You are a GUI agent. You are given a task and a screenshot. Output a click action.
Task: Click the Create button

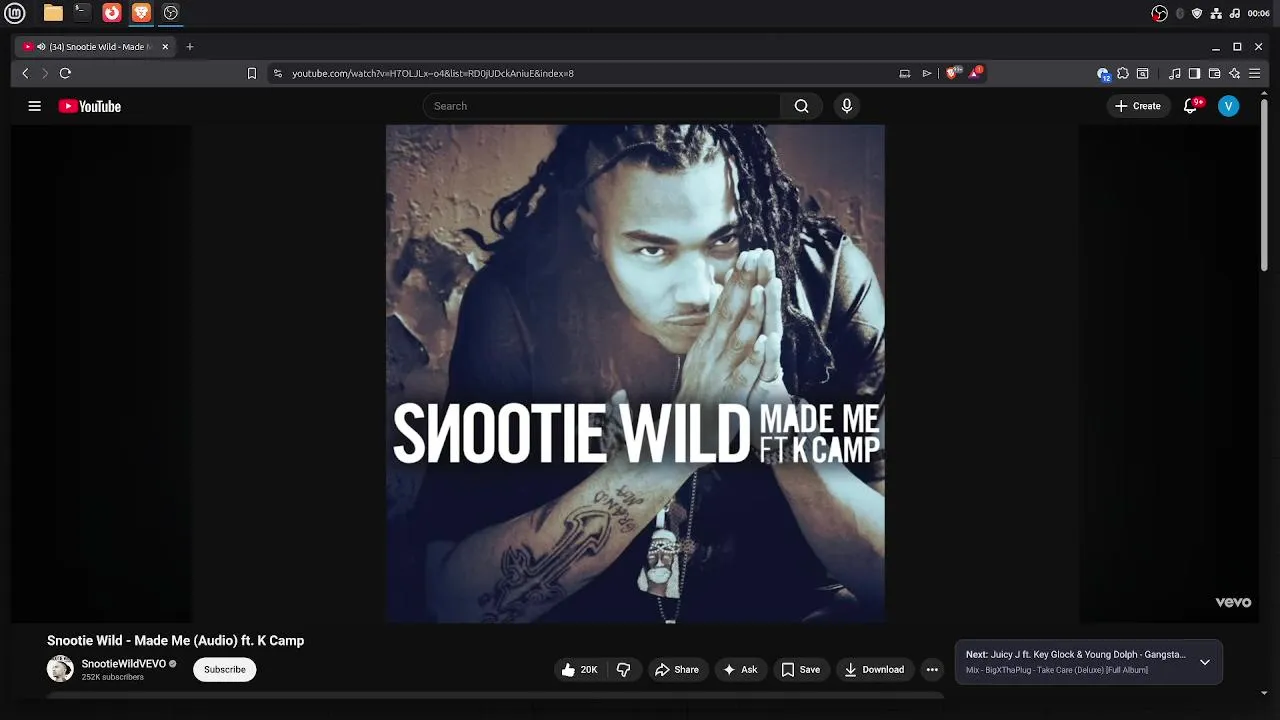pyautogui.click(x=1138, y=106)
